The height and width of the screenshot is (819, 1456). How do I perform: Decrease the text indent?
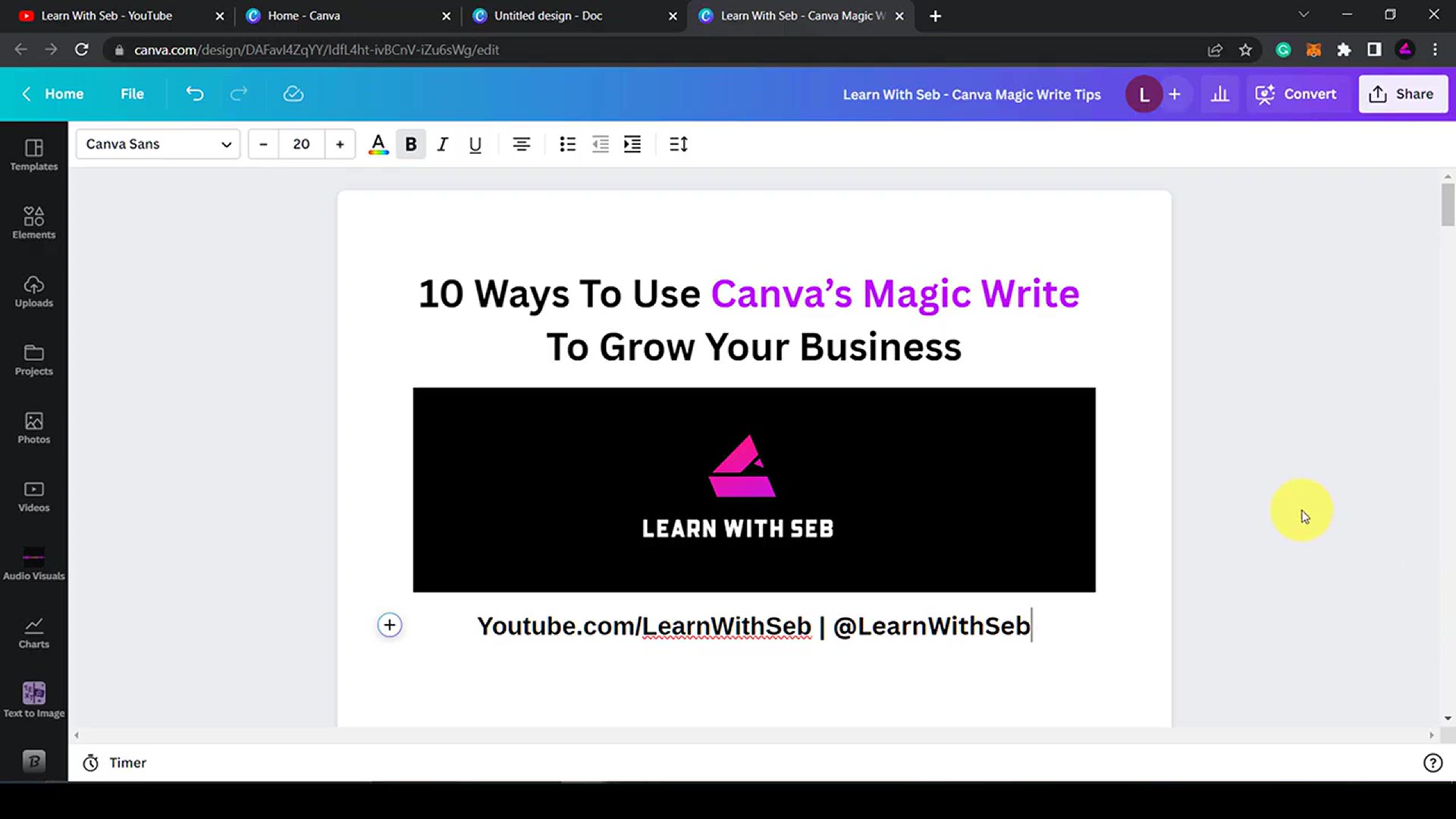[600, 144]
